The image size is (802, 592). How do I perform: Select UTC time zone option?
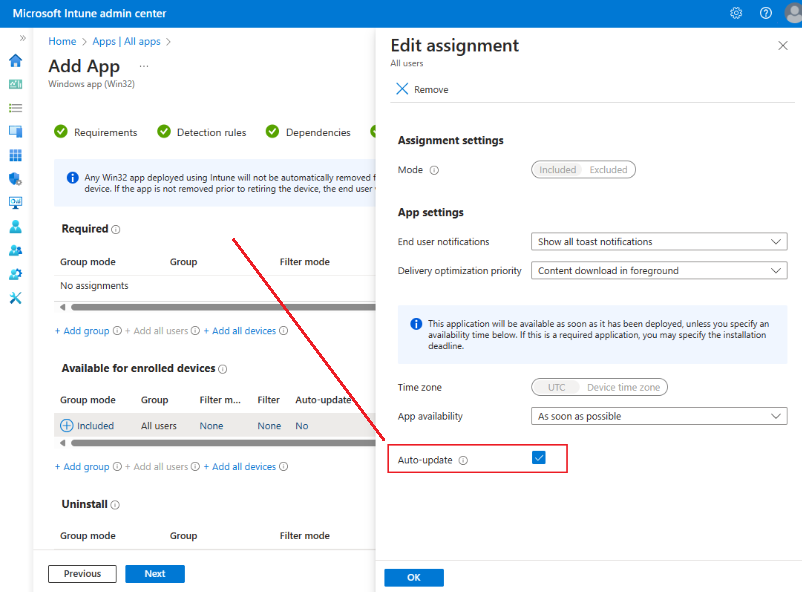[x=556, y=387]
